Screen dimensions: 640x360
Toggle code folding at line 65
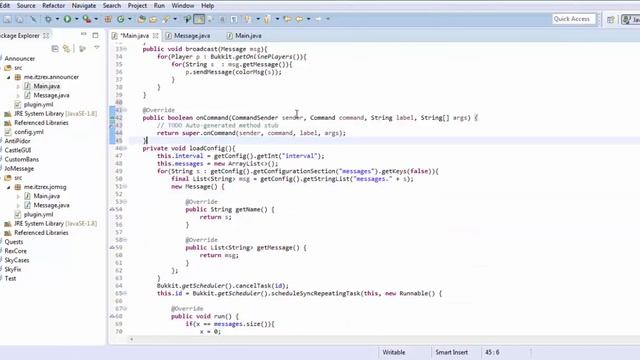[x=125, y=293]
